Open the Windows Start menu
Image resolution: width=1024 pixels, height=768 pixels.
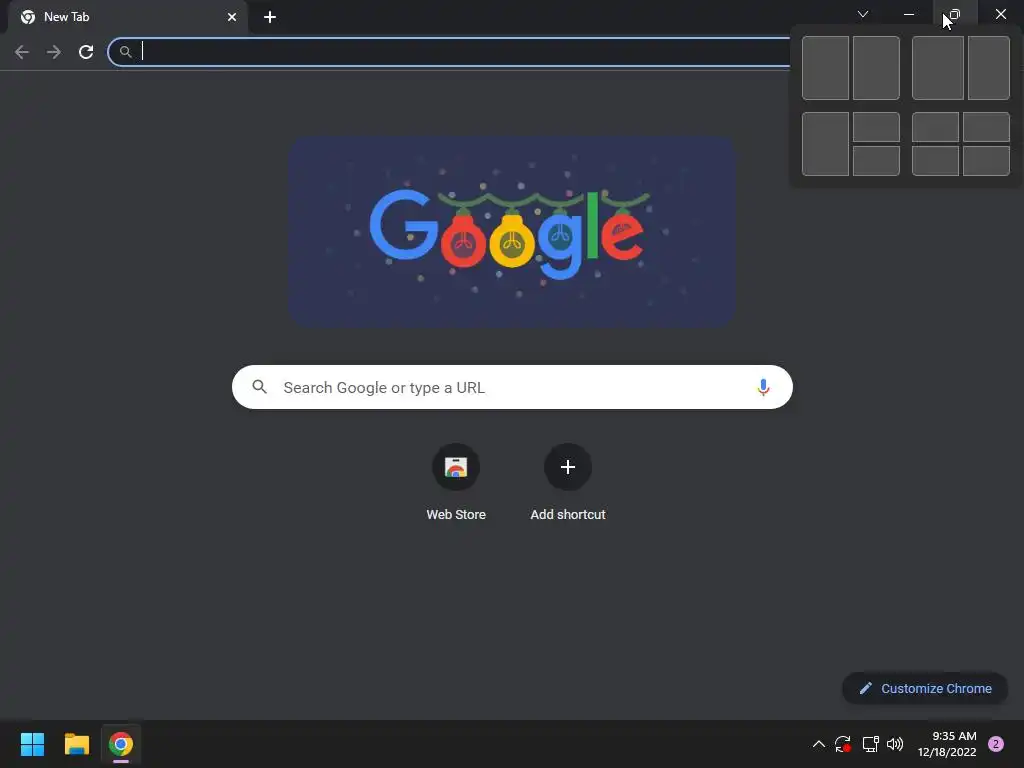32,744
